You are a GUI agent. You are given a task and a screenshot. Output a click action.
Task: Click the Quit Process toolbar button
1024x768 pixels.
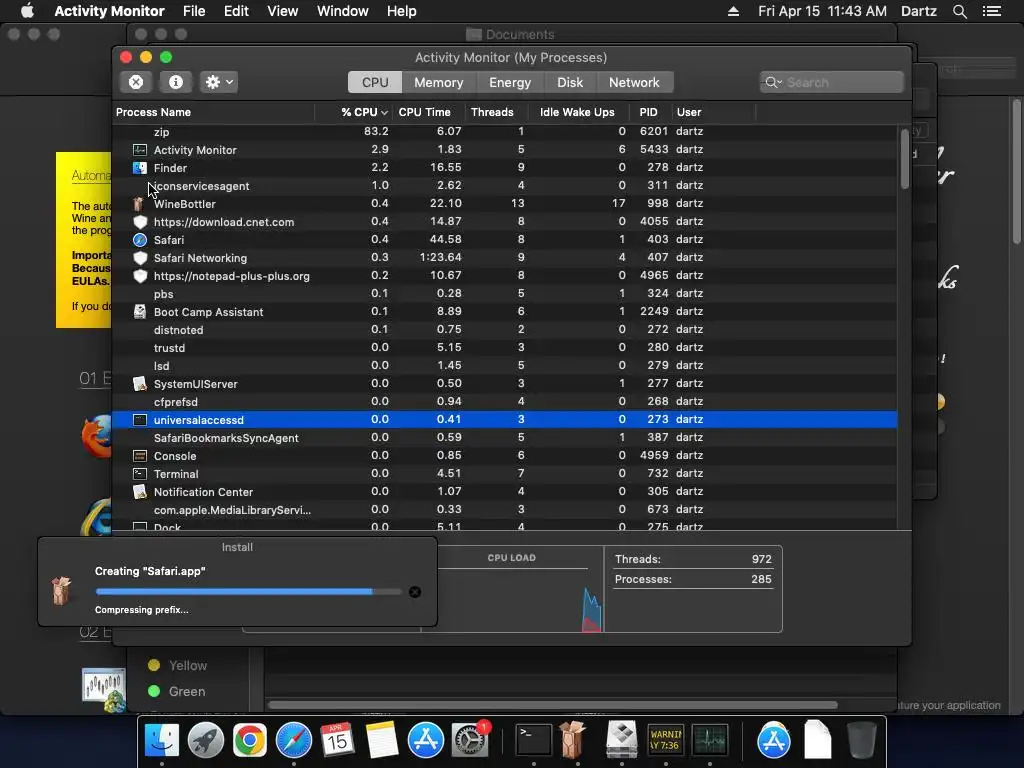(136, 82)
